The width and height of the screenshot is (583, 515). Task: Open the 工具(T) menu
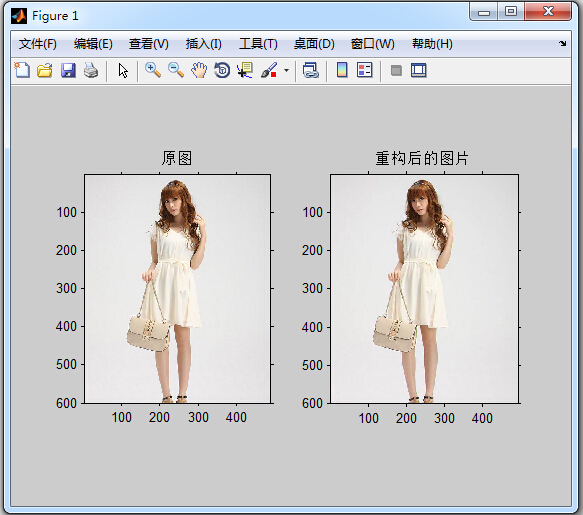click(258, 44)
